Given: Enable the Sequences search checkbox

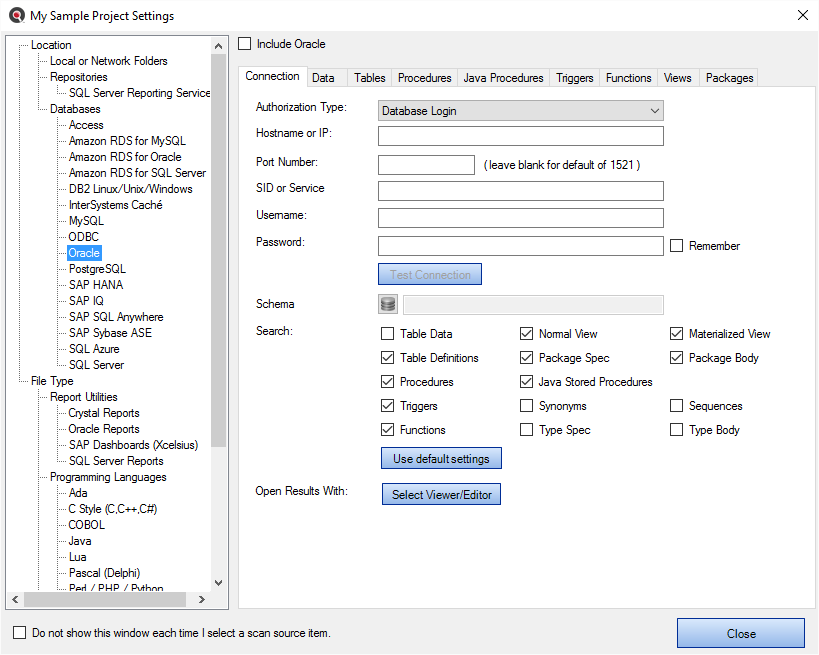Looking at the screenshot, I should [676, 406].
